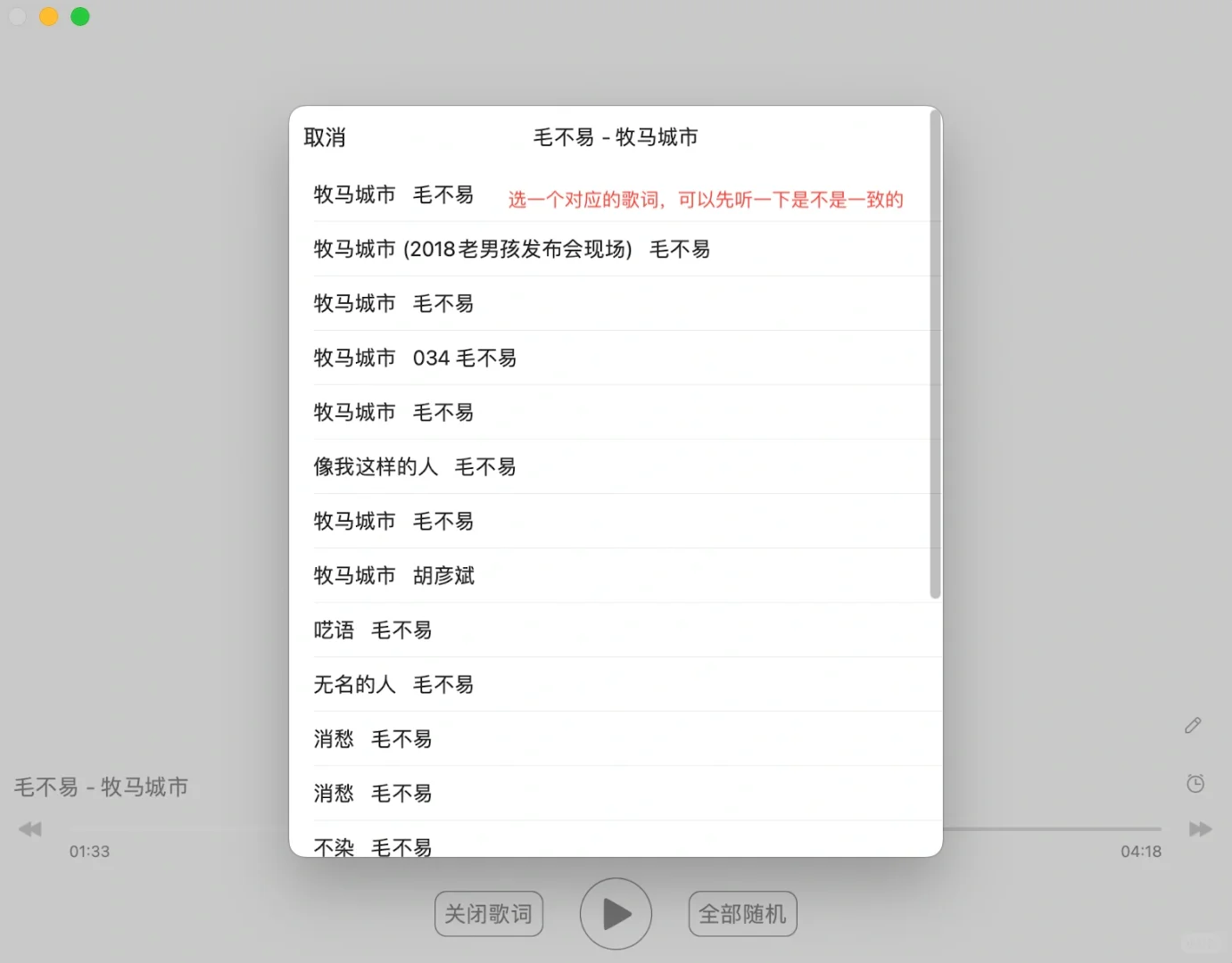Click the 毛不易 - 牧马城市 dialog title
The height and width of the screenshot is (963, 1232).
coord(615,137)
